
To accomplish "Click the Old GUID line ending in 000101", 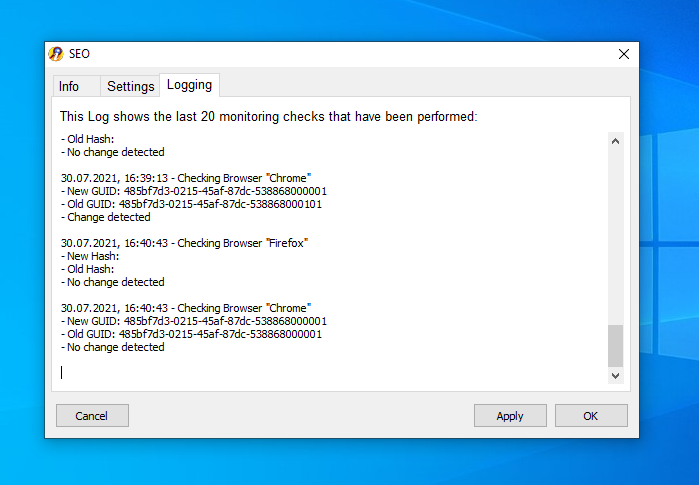I will (191, 204).
